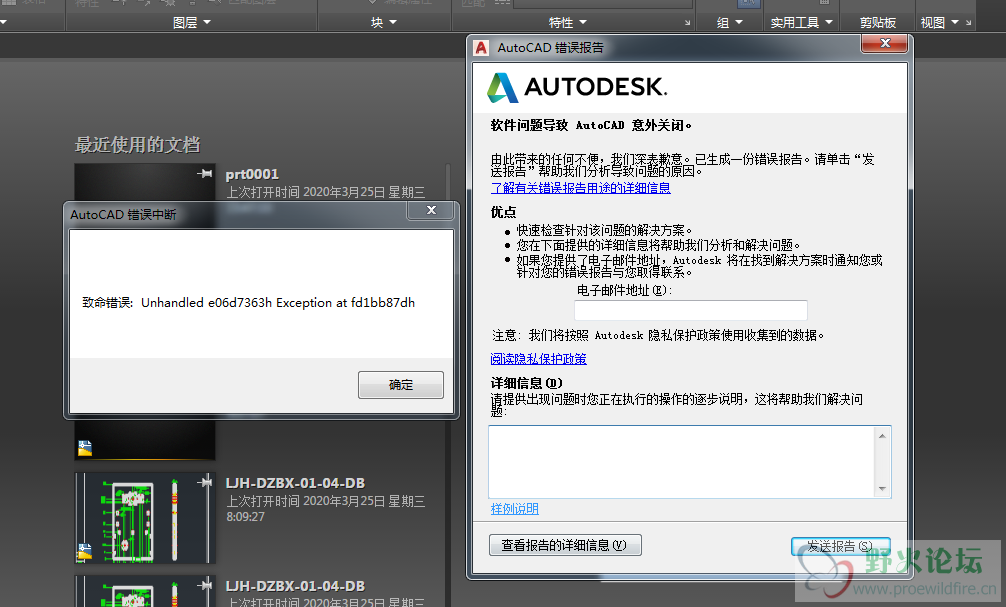Click the 最近使用的文档 heading
Image resolution: width=1006 pixels, height=607 pixels.
point(137,145)
